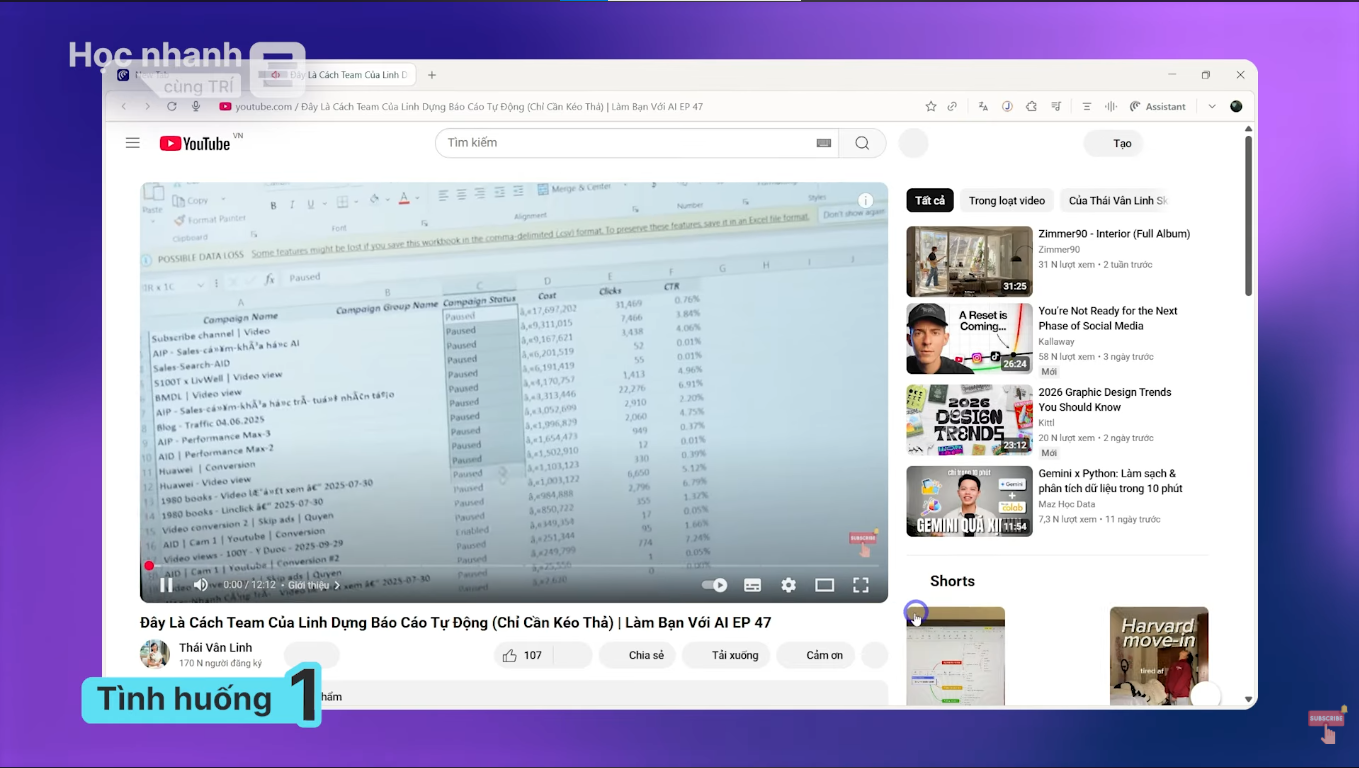
Task: Expand the 'Giới thiệu' chapter chevron
Action: coord(337,585)
